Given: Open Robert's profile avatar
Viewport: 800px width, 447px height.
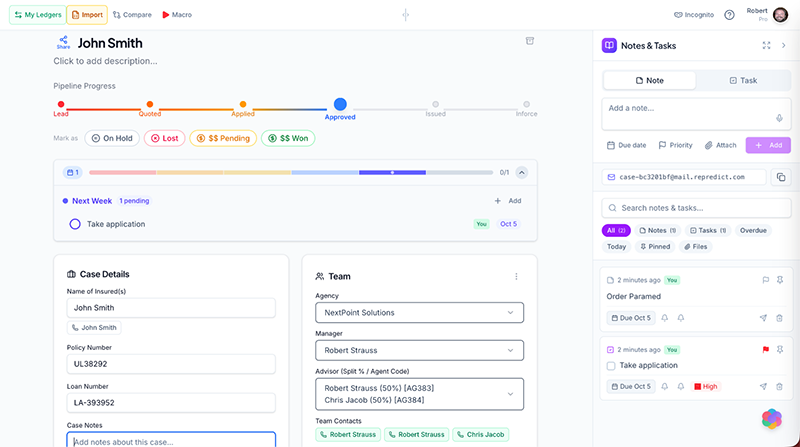Looking at the screenshot, I should pos(780,15).
